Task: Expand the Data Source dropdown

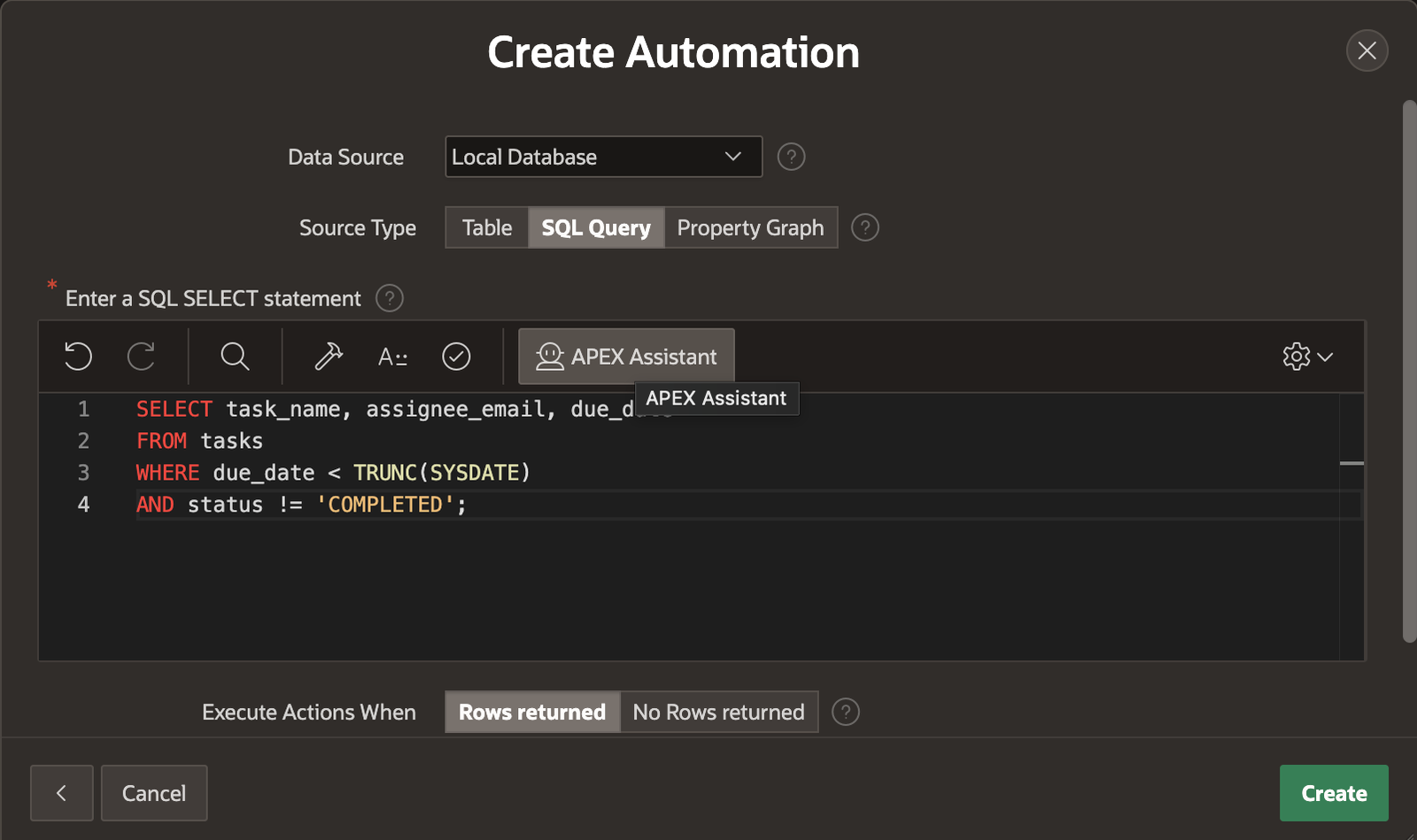Action: pos(603,157)
